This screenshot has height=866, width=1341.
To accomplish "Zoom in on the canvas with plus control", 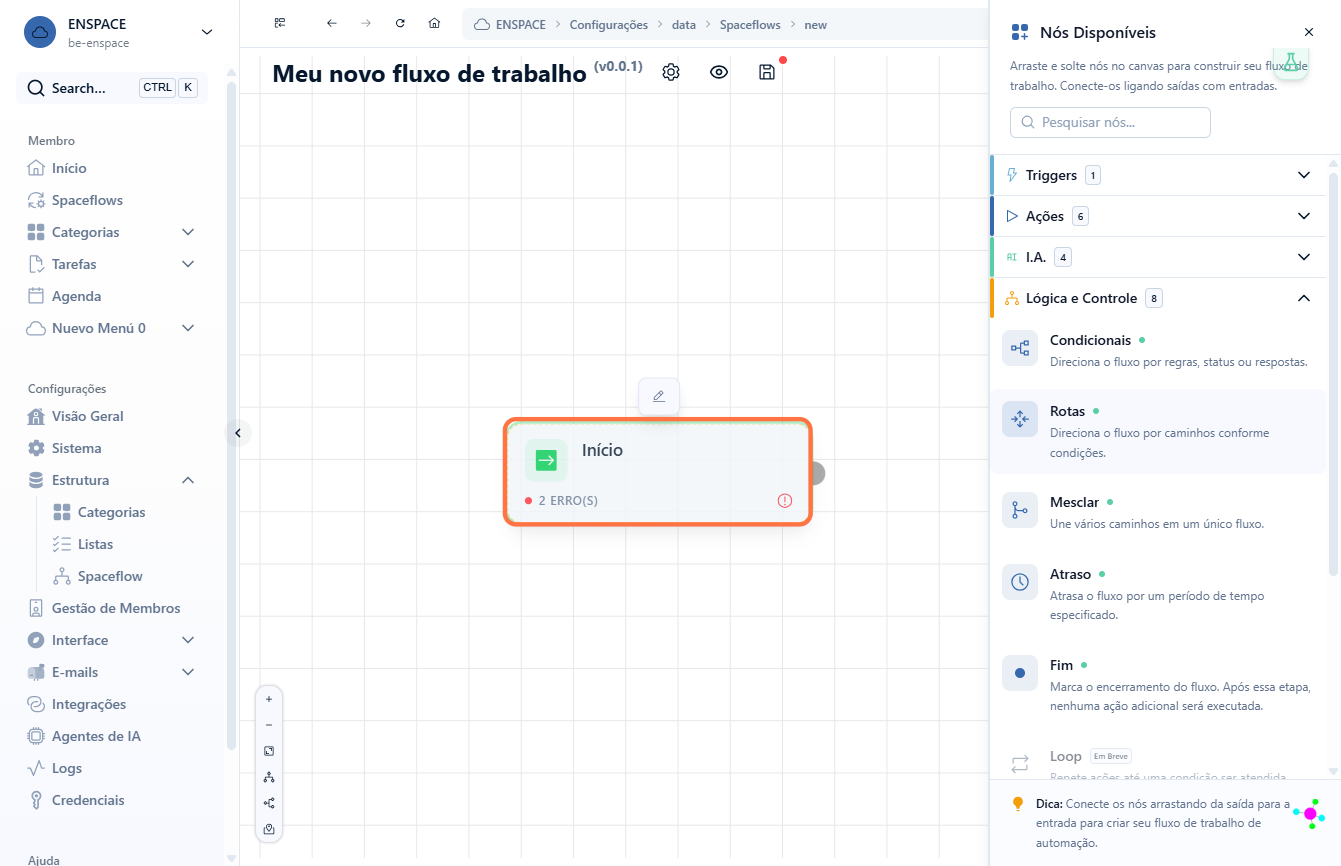I will pyautogui.click(x=269, y=699).
